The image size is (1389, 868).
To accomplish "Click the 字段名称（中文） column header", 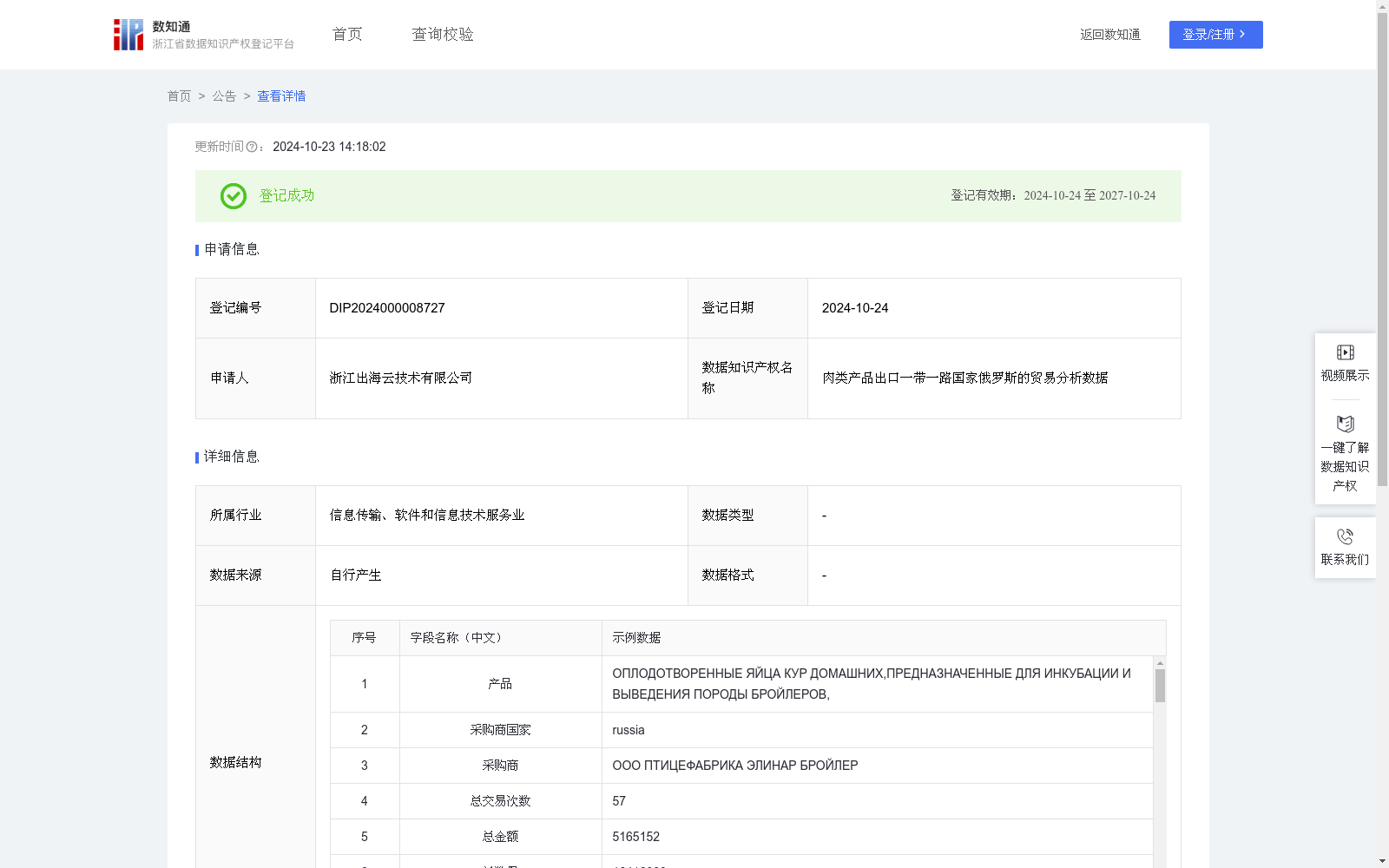I will click(x=501, y=638).
